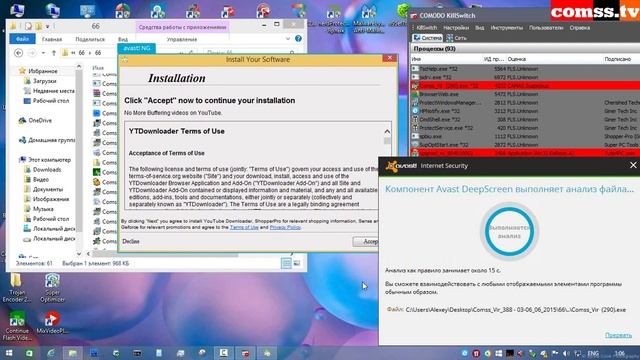The height and width of the screenshot is (360, 640).
Task: Select the Система tab in KillSwitch
Action: click(427, 38)
